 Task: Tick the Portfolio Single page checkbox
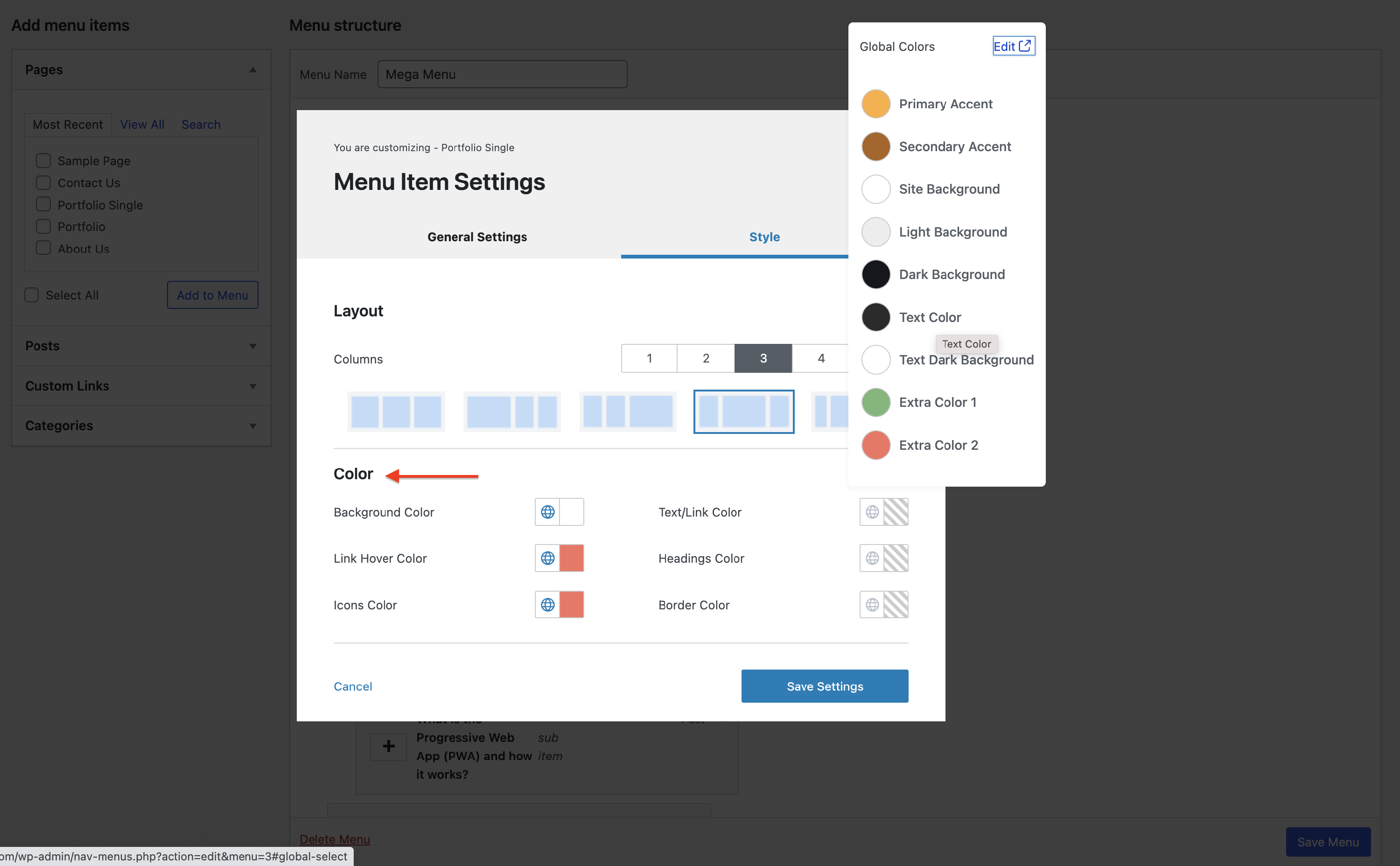click(x=43, y=204)
